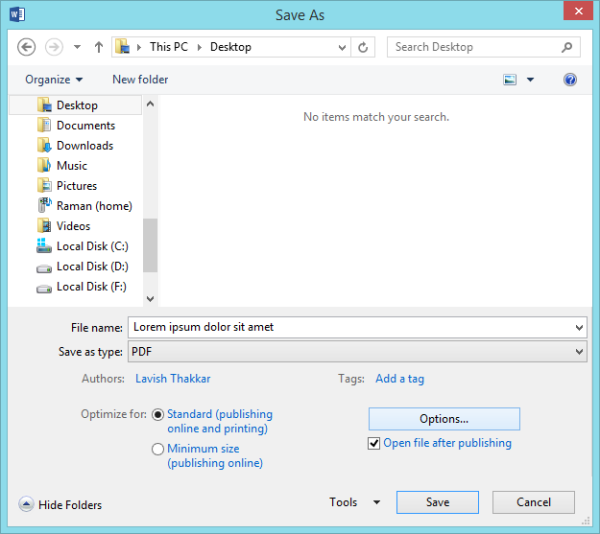600x534 pixels.
Task: Click the Forward navigation arrow
Action: pos(54,47)
